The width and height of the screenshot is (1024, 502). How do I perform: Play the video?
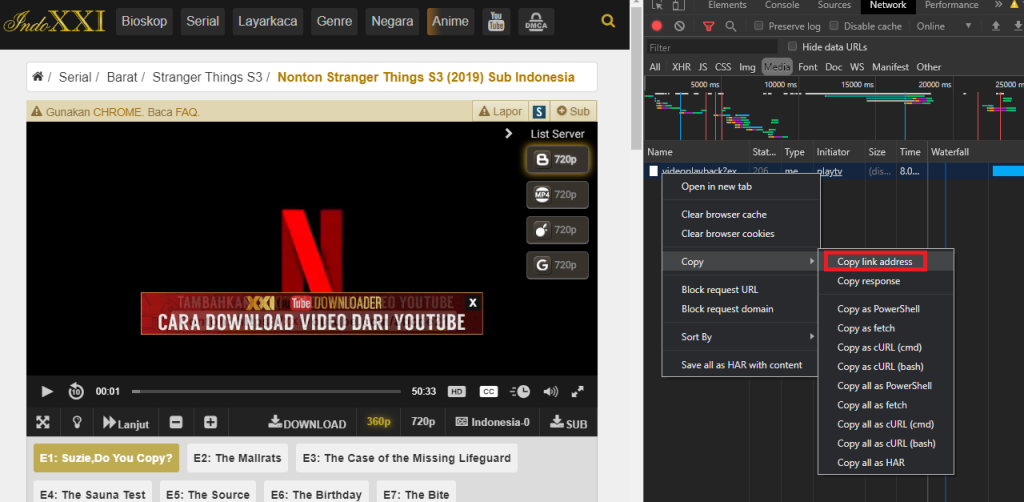[x=47, y=392]
